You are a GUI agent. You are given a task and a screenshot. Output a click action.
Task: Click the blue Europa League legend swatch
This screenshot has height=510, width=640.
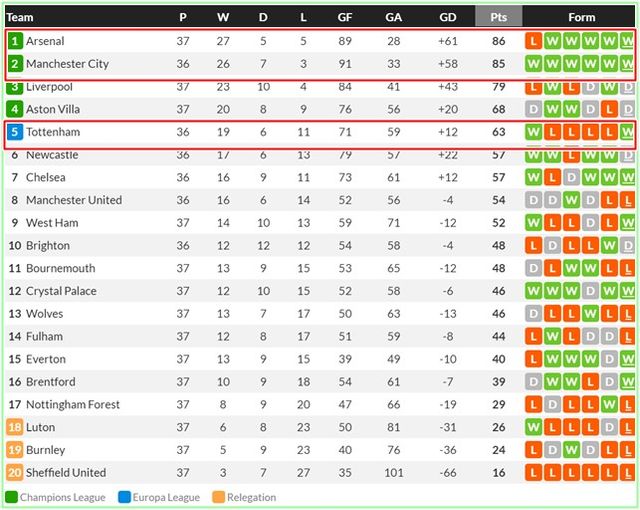click(124, 497)
